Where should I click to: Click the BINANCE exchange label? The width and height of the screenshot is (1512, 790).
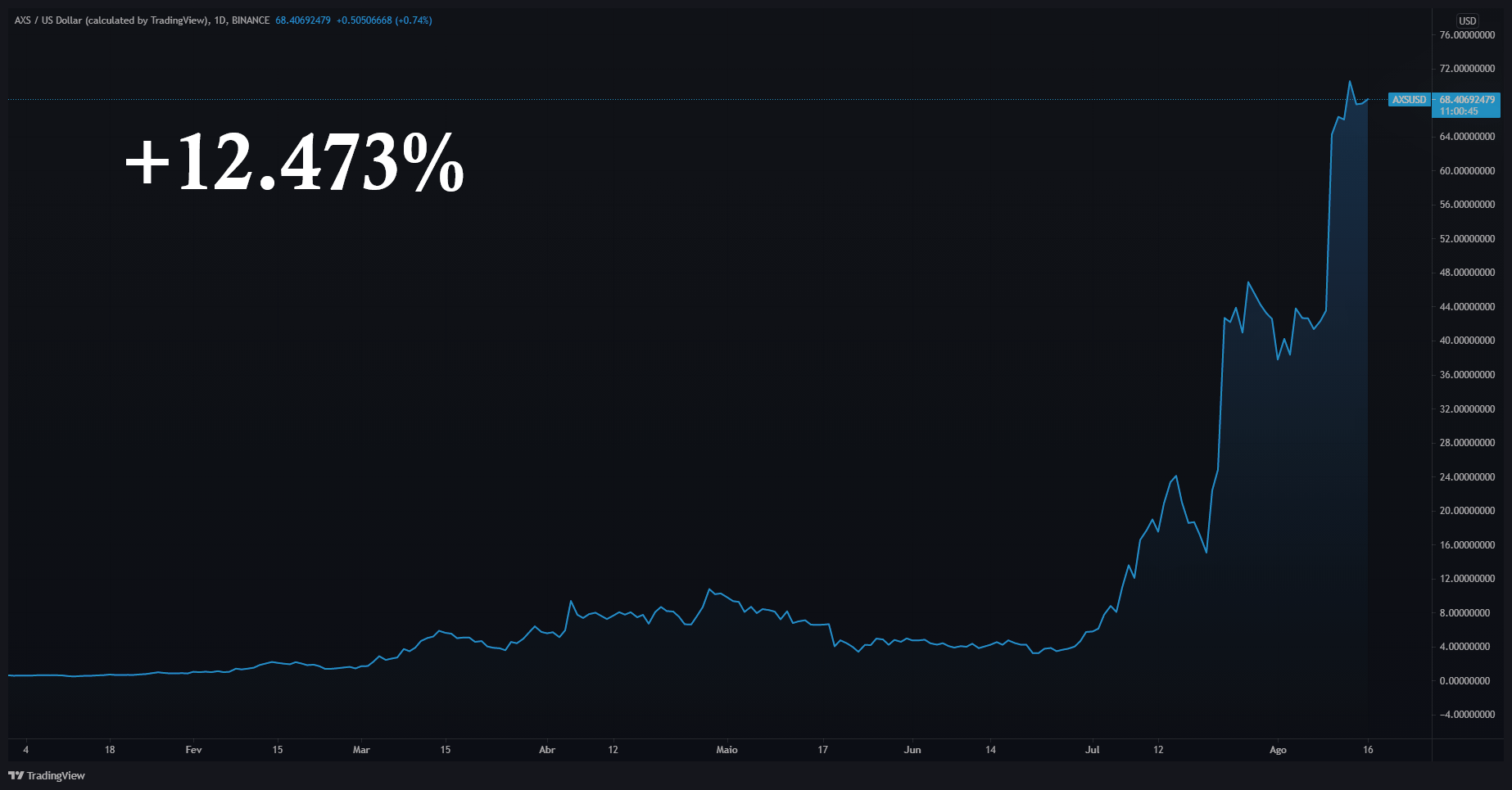click(x=251, y=20)
